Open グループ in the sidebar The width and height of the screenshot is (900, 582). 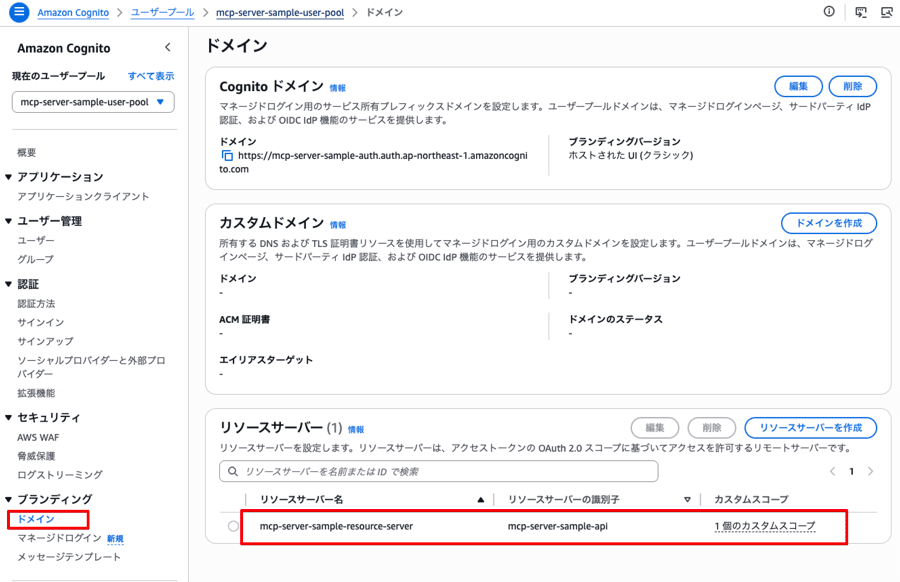(x=36, y=259)
